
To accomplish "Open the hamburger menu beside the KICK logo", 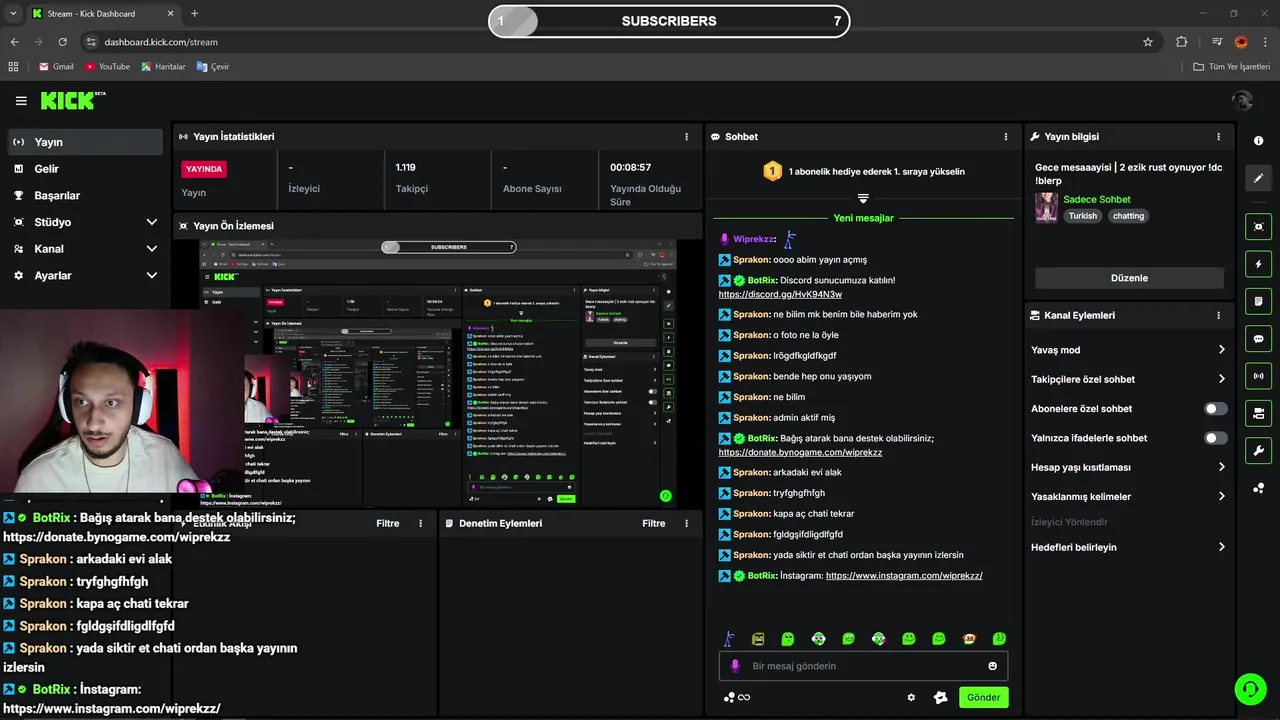I will [21, 101].
